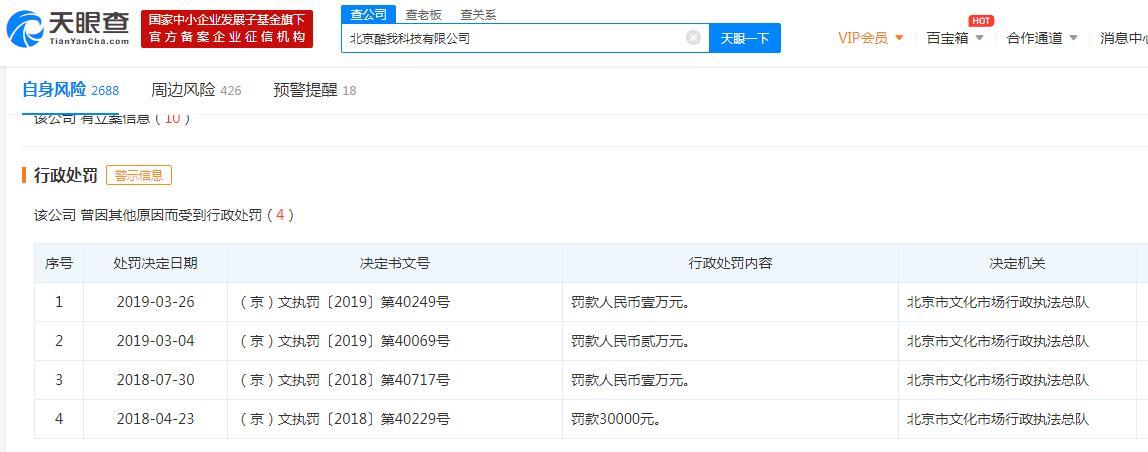Click the TianYanCha logo
Image resolution: width=1148 pixels, height=452 pixels.
pos(67,29)
